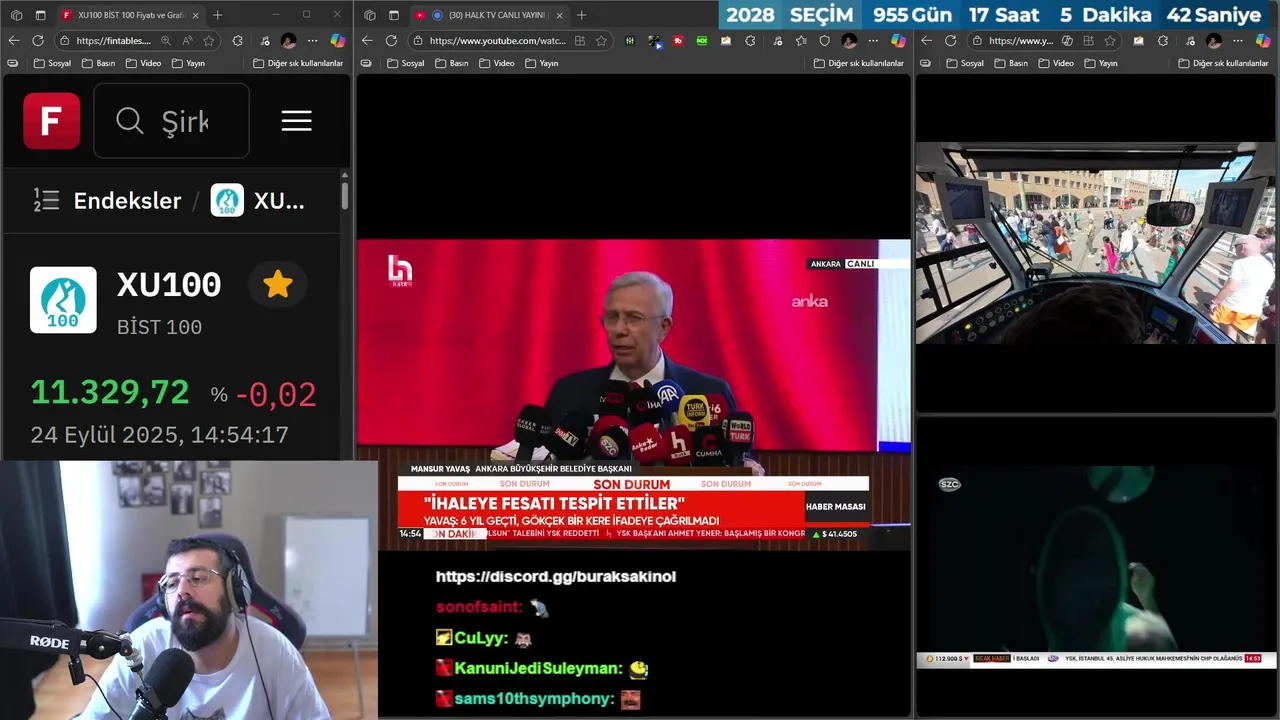Toggle vertical tabs in YouTube window

[394, 15]
